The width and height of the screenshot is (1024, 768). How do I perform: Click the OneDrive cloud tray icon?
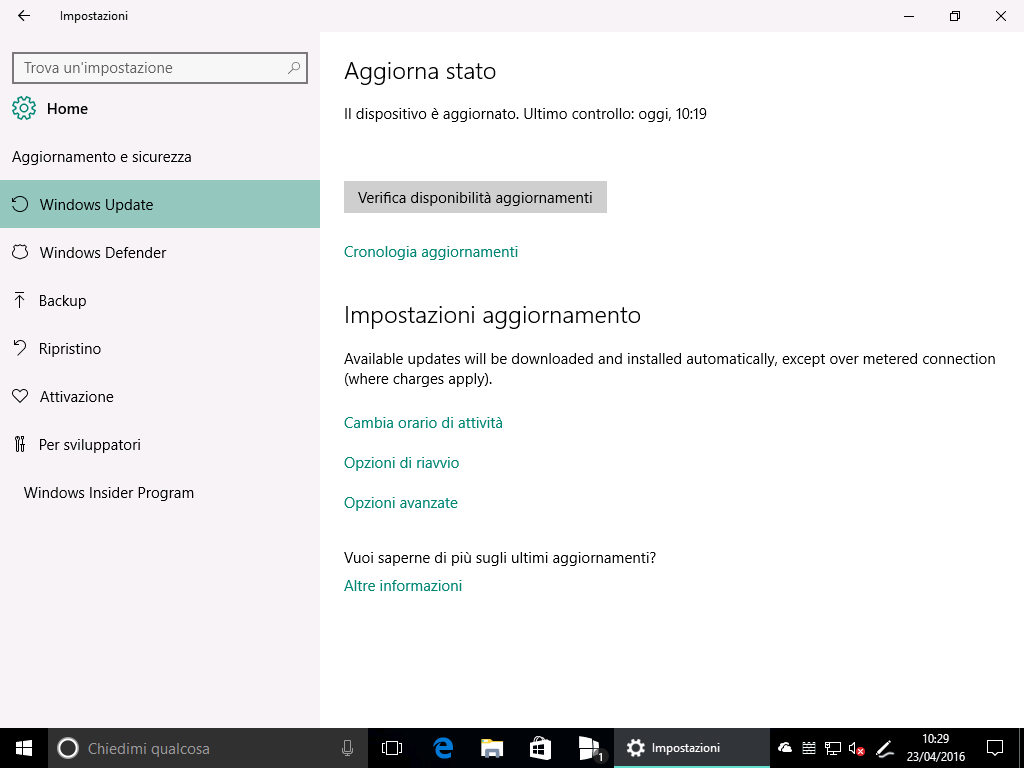pos(785,748)
